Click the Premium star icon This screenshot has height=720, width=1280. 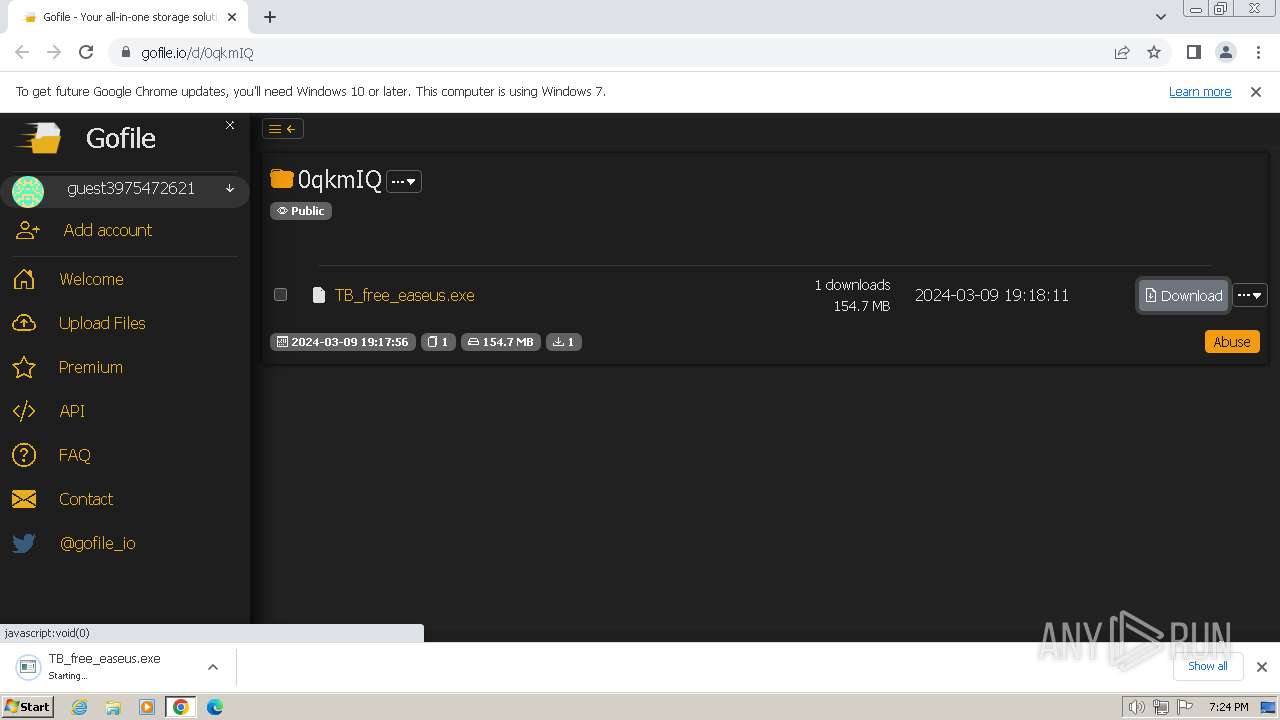24,367
